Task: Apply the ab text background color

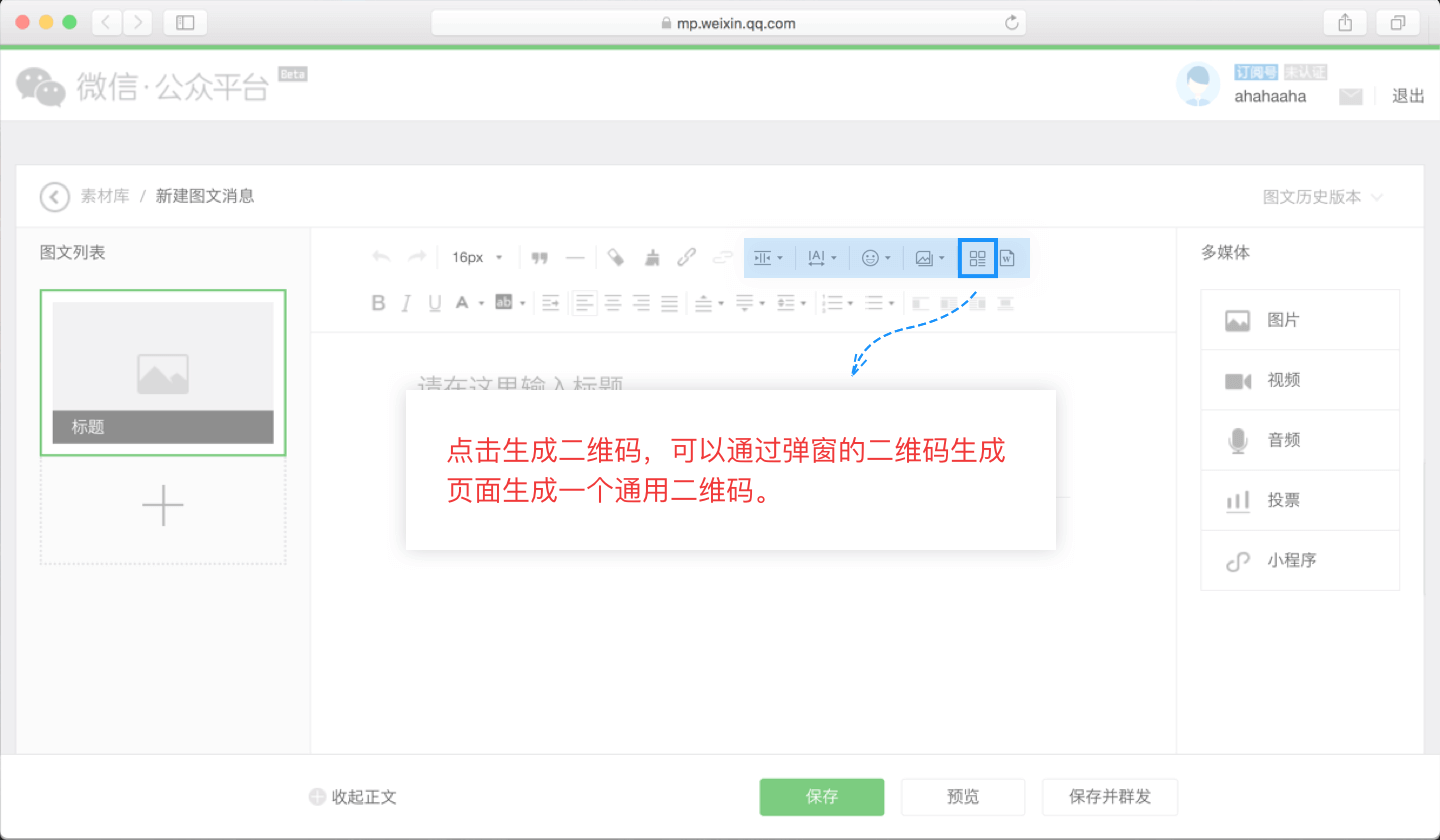Action: tap(504, 302)
